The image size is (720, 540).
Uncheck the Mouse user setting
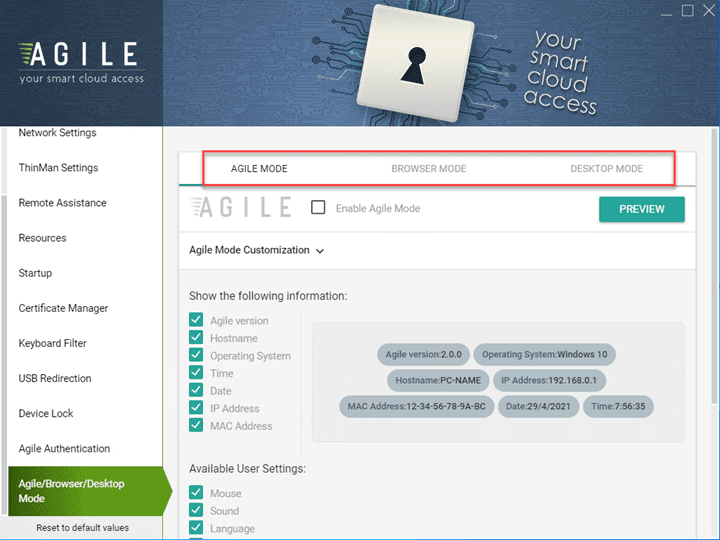pos(196,492)
